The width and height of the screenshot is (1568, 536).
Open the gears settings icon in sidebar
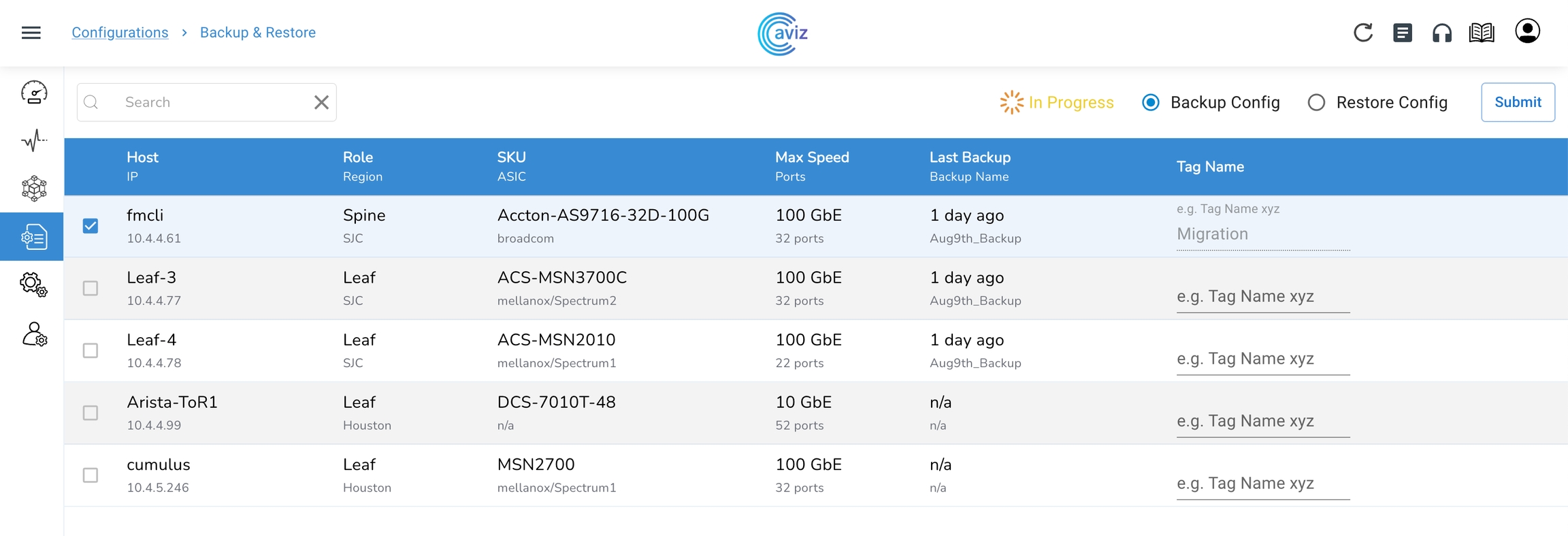click(x=34, y=284)
